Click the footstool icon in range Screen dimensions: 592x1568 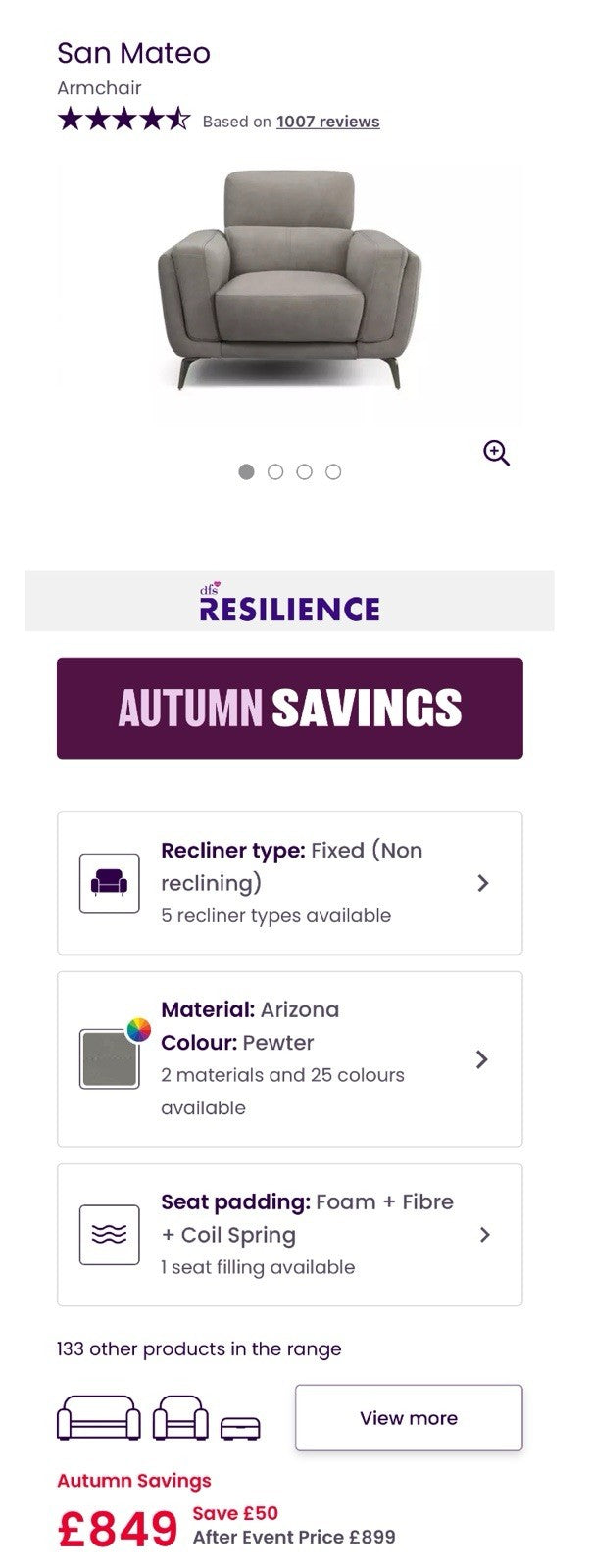(x=240, y=1427)
